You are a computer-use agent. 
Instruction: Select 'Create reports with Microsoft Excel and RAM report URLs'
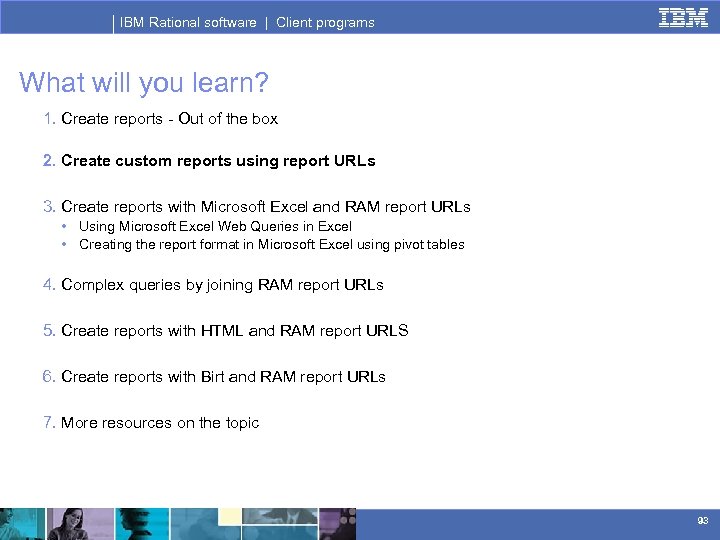click(x=266, y=207)
